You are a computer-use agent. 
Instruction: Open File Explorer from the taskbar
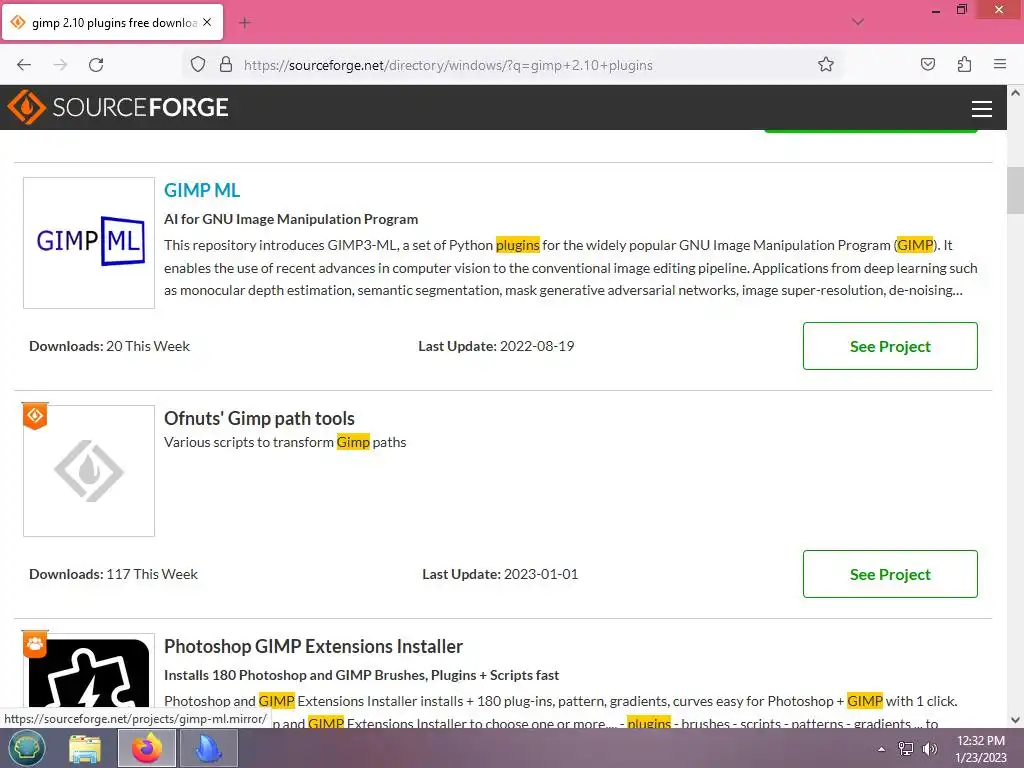click(84, 748)
